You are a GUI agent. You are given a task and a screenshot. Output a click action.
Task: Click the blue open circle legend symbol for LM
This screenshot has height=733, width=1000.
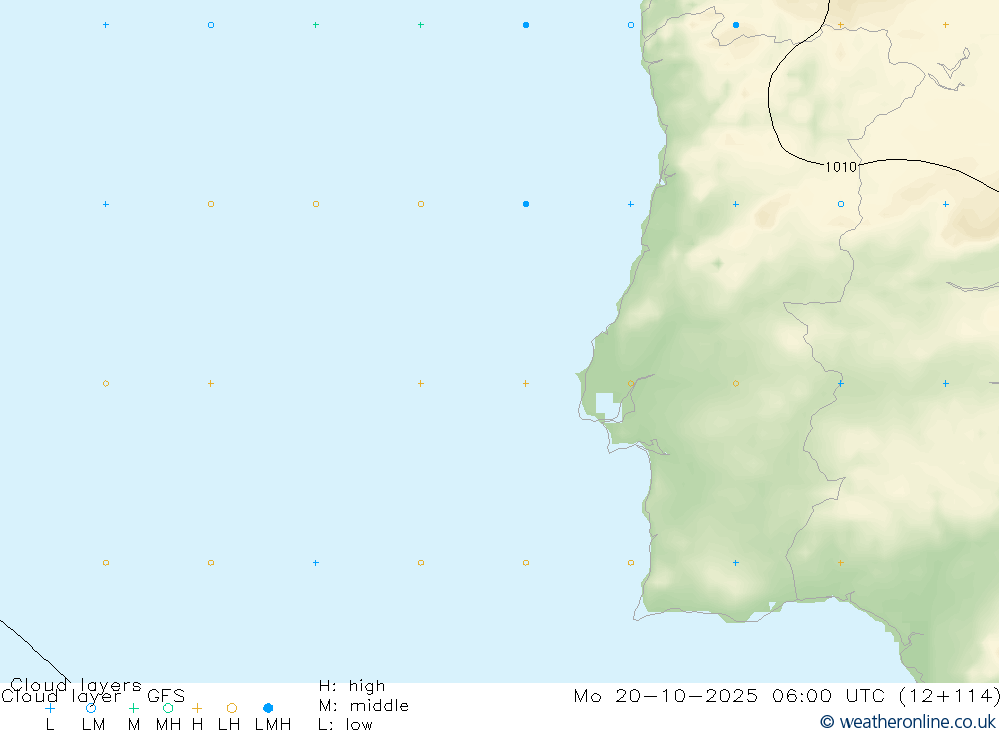pyautogui.click(x=91, y=708)
